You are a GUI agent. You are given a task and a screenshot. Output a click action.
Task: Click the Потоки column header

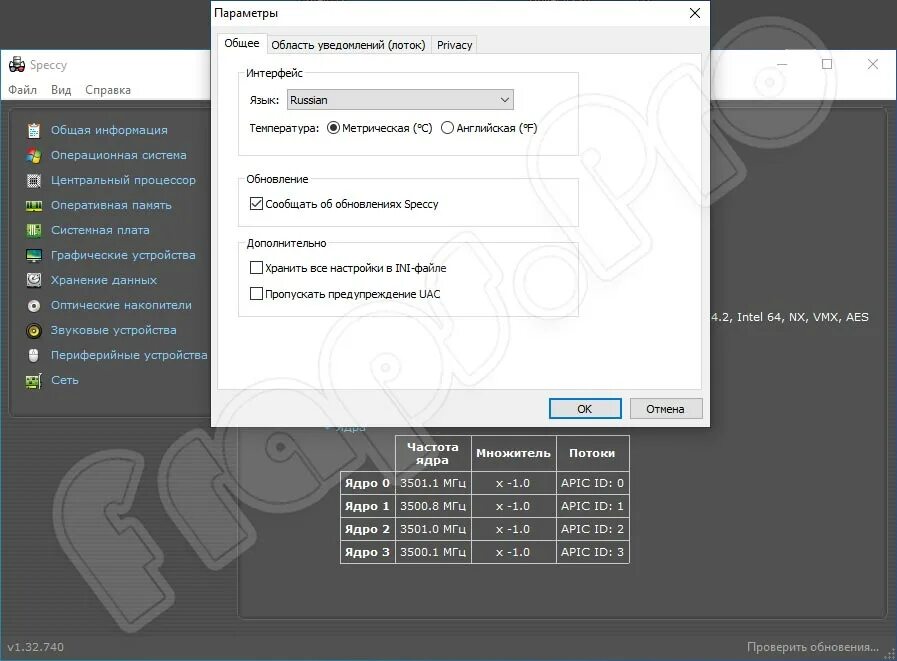click(x=592, y=453)
